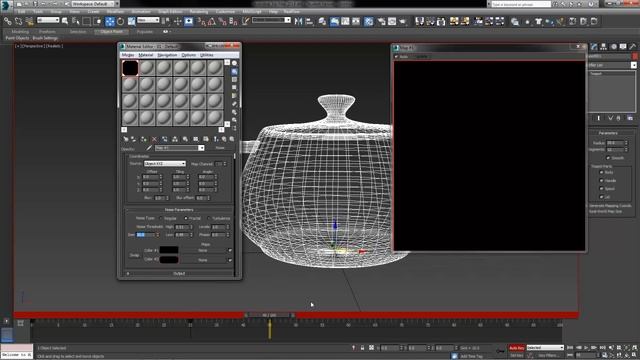Toggle the Color #1 map enable checkbox
This screenshot has width=640, height=360.
pyautogui.click(x=230, y=250)
